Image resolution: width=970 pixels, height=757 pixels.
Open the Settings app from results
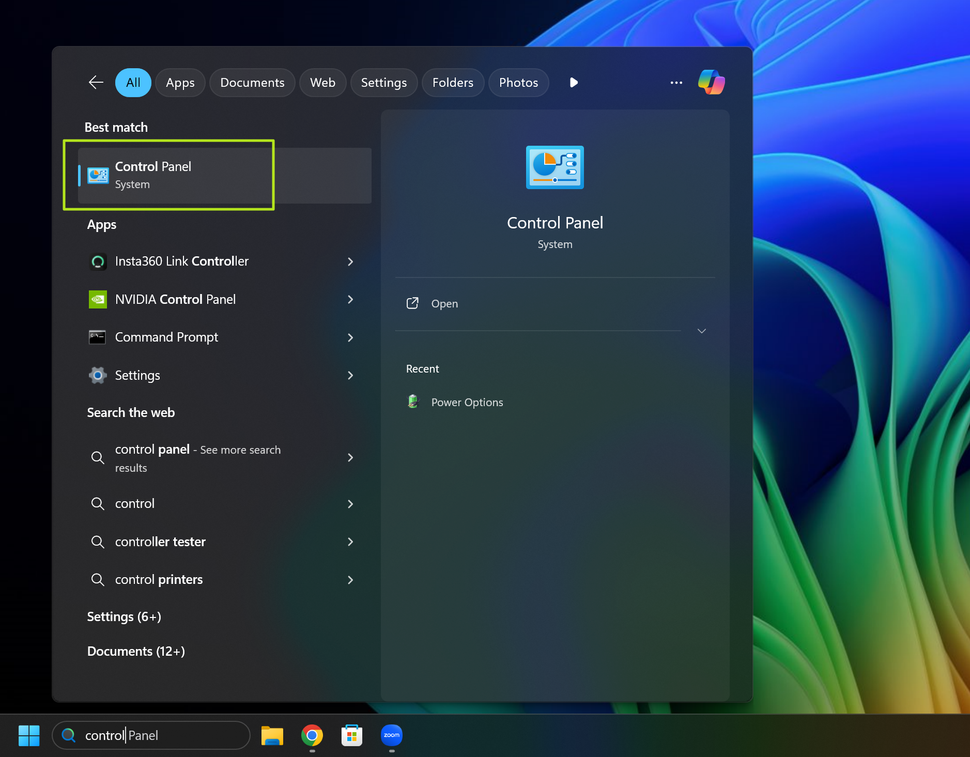[138, 375]
